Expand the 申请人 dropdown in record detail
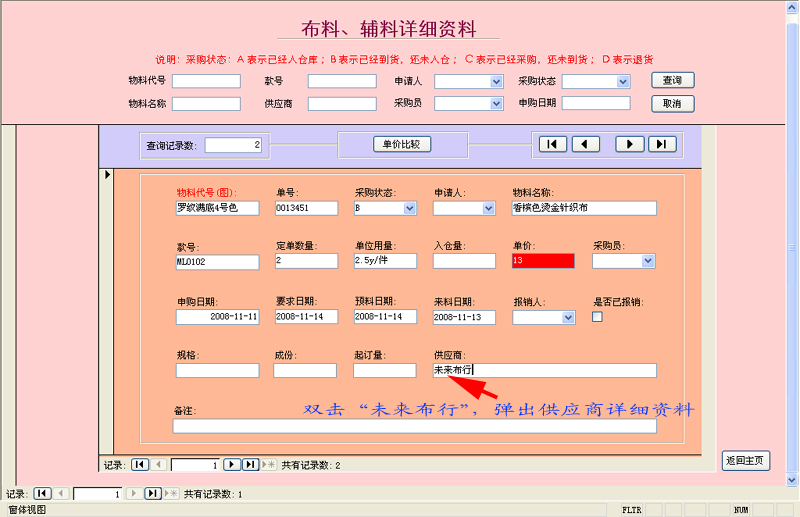Screen dimensions: 800x517 (x=488, y=208)
